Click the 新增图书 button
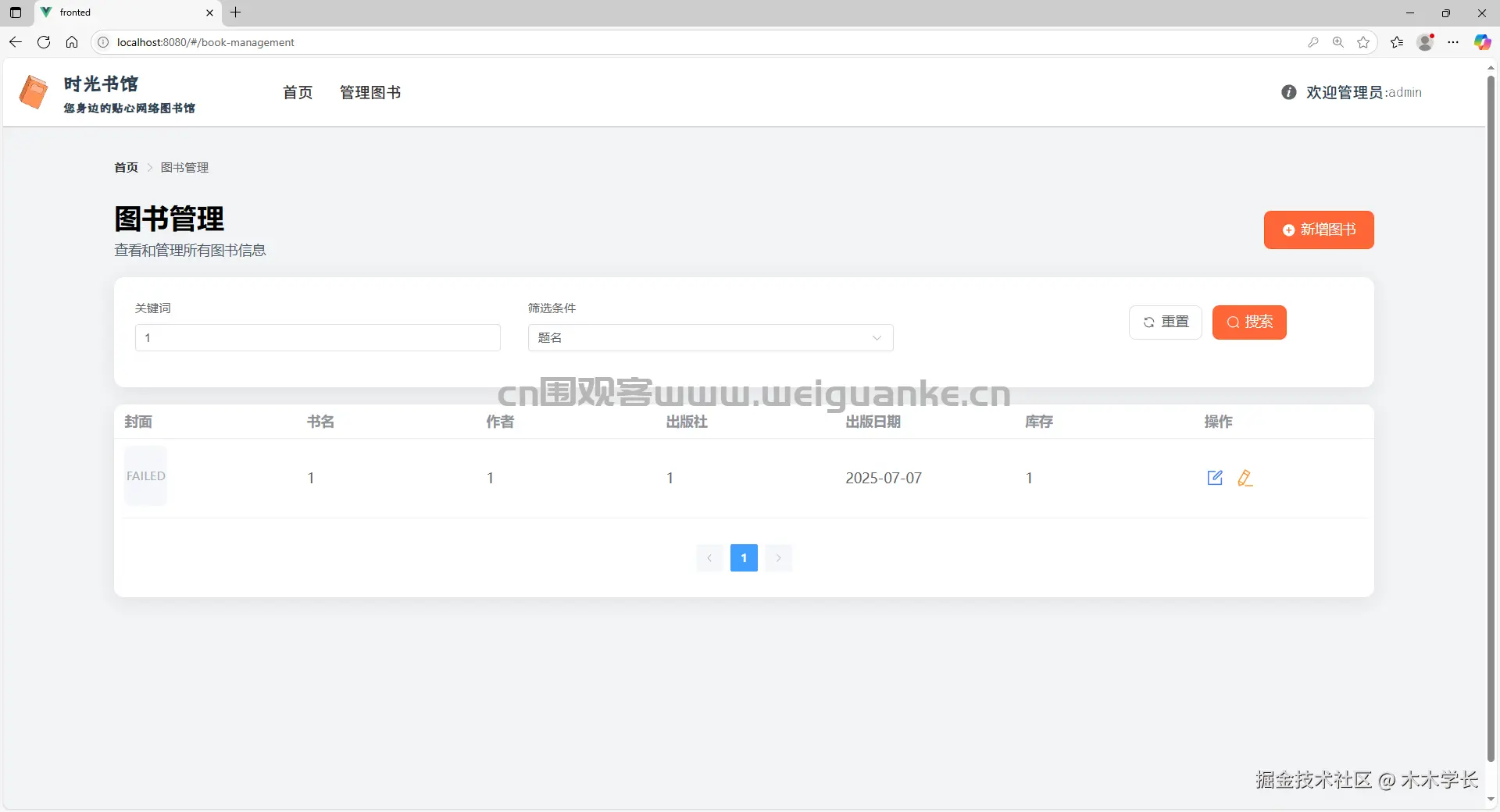The width and height of the screenshot is (1500, 812). tap(1319, 230)
